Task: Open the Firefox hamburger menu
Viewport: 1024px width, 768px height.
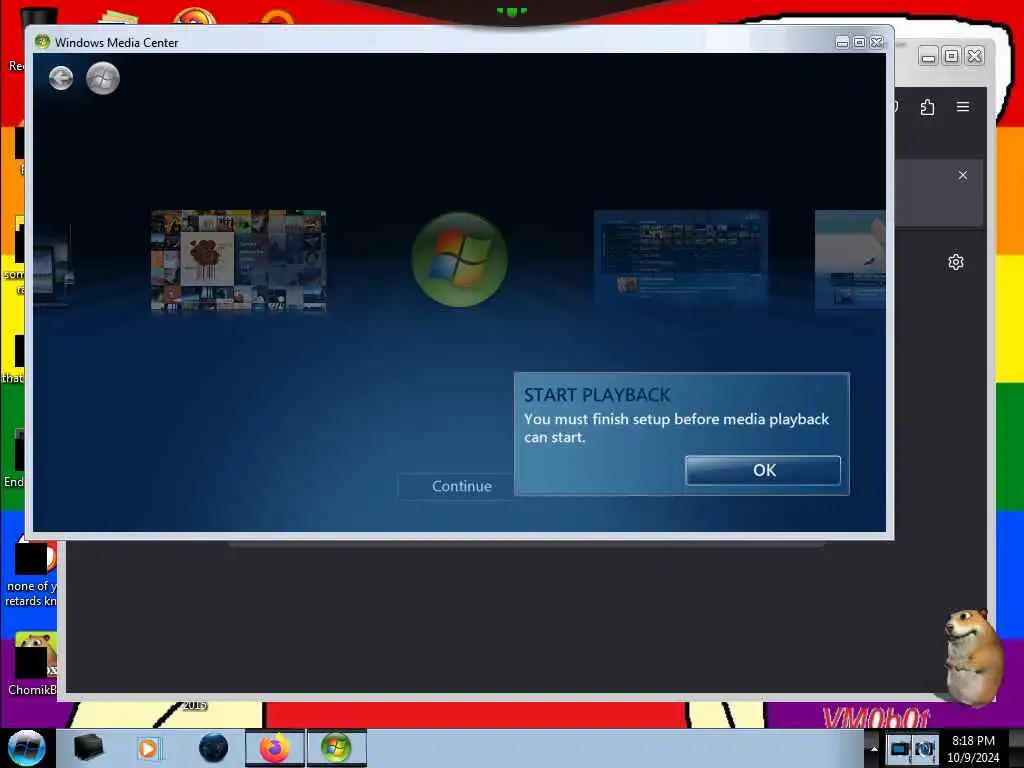Action: point(963,106)
